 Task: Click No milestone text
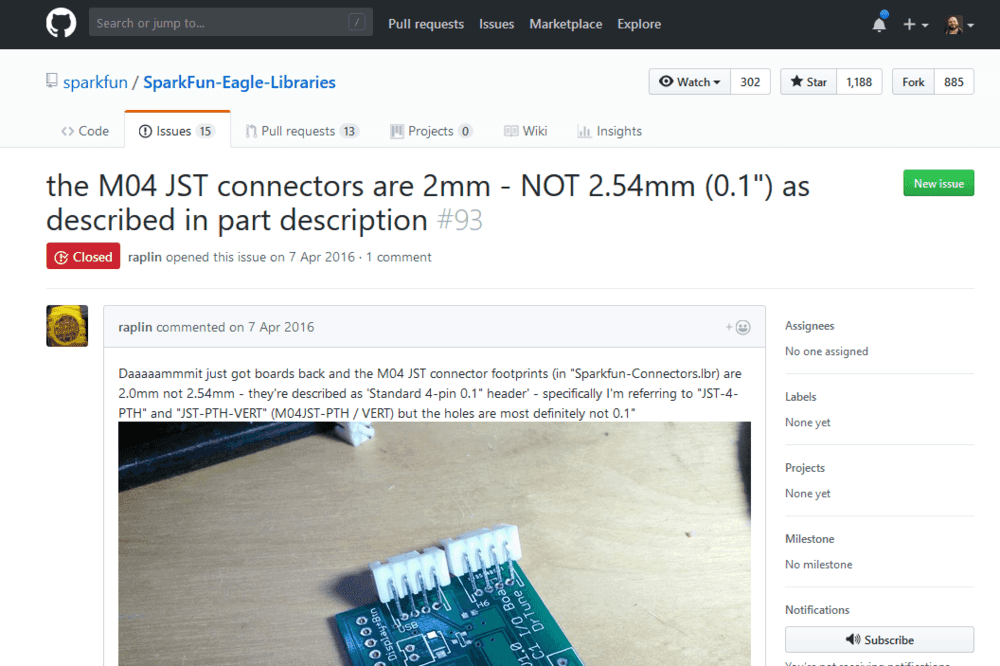[818, 565]
